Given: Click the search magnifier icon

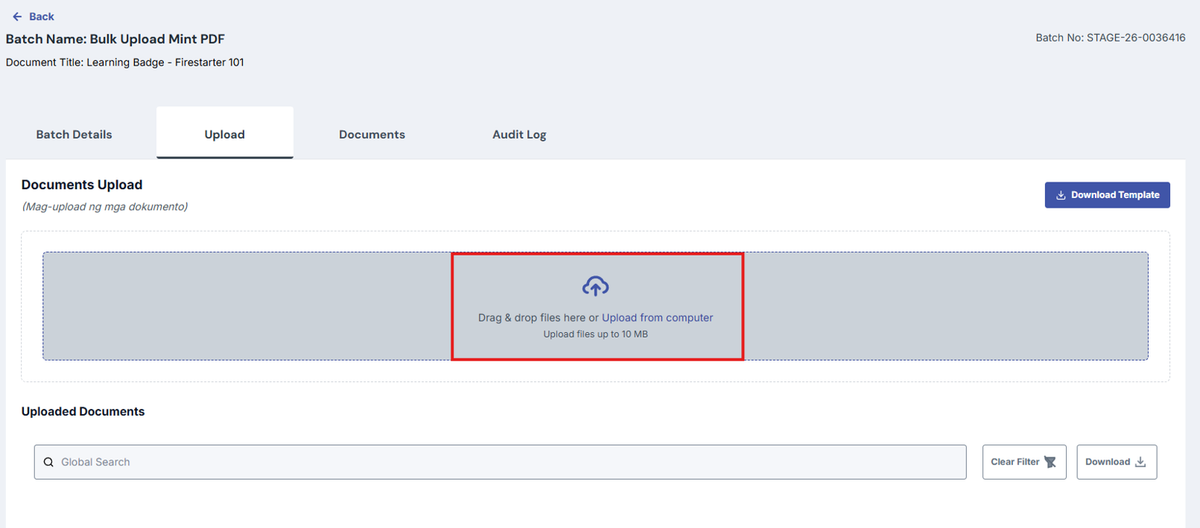Looking at the screenshot, I should (x=48, y=462).
